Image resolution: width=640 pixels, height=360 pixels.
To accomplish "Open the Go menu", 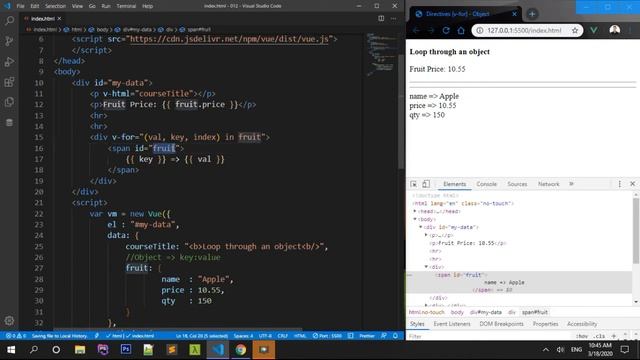I will tap(92, 6).
